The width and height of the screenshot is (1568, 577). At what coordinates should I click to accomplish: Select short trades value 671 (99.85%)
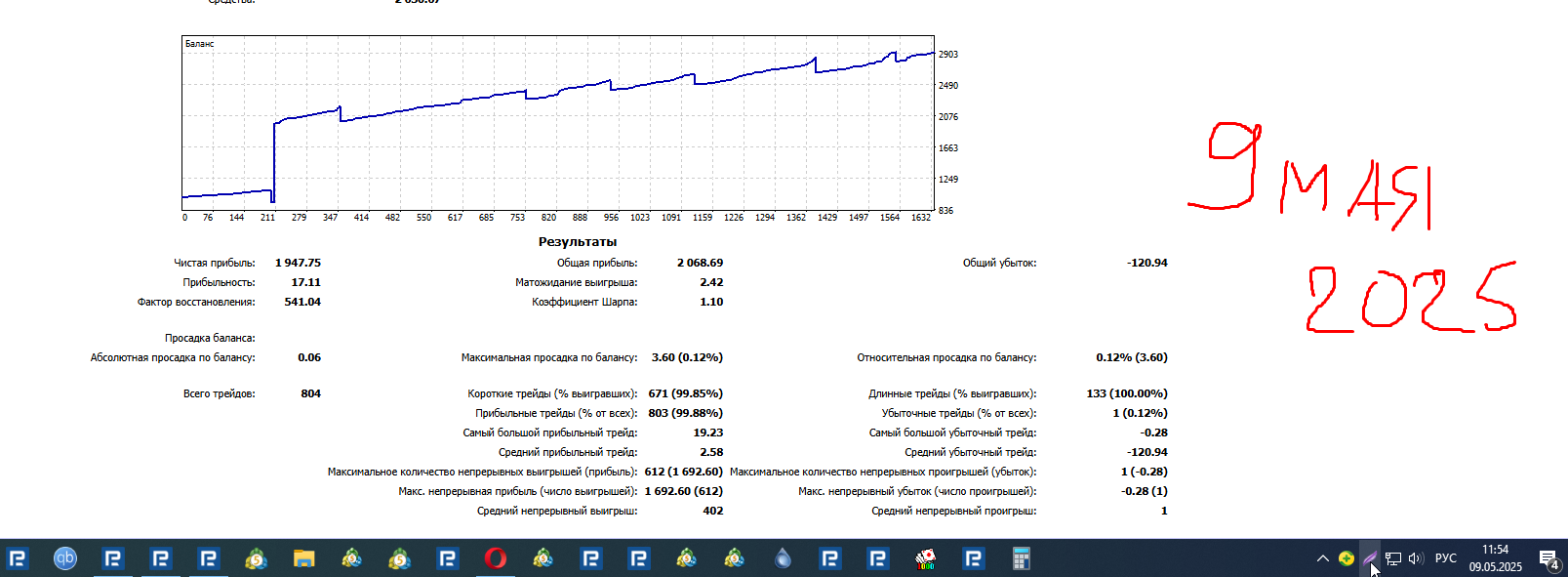click(686, 393)
